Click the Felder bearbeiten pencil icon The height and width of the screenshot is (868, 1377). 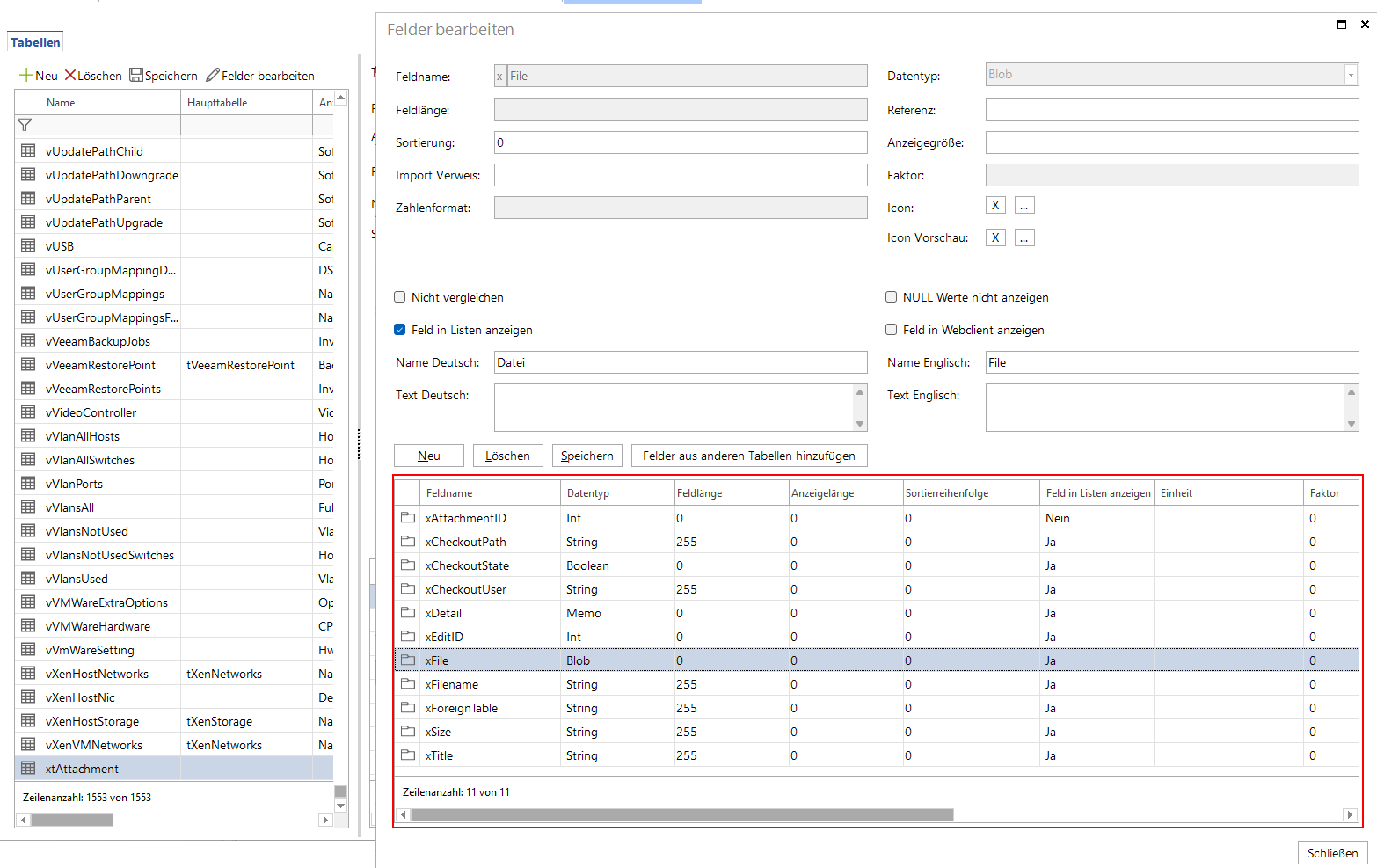coord(213,76)
